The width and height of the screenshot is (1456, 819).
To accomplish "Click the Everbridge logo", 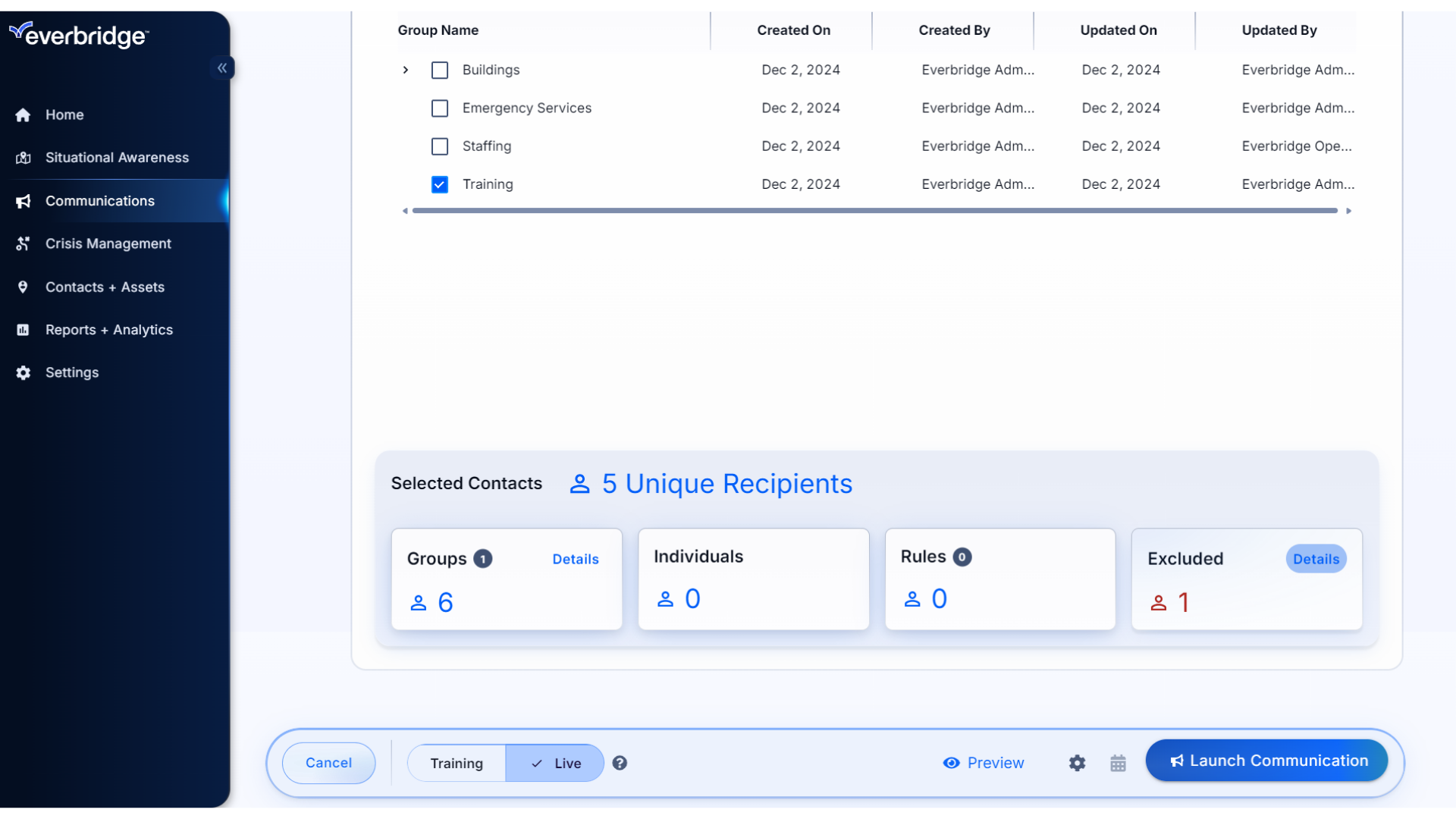I will coord(79,35).
